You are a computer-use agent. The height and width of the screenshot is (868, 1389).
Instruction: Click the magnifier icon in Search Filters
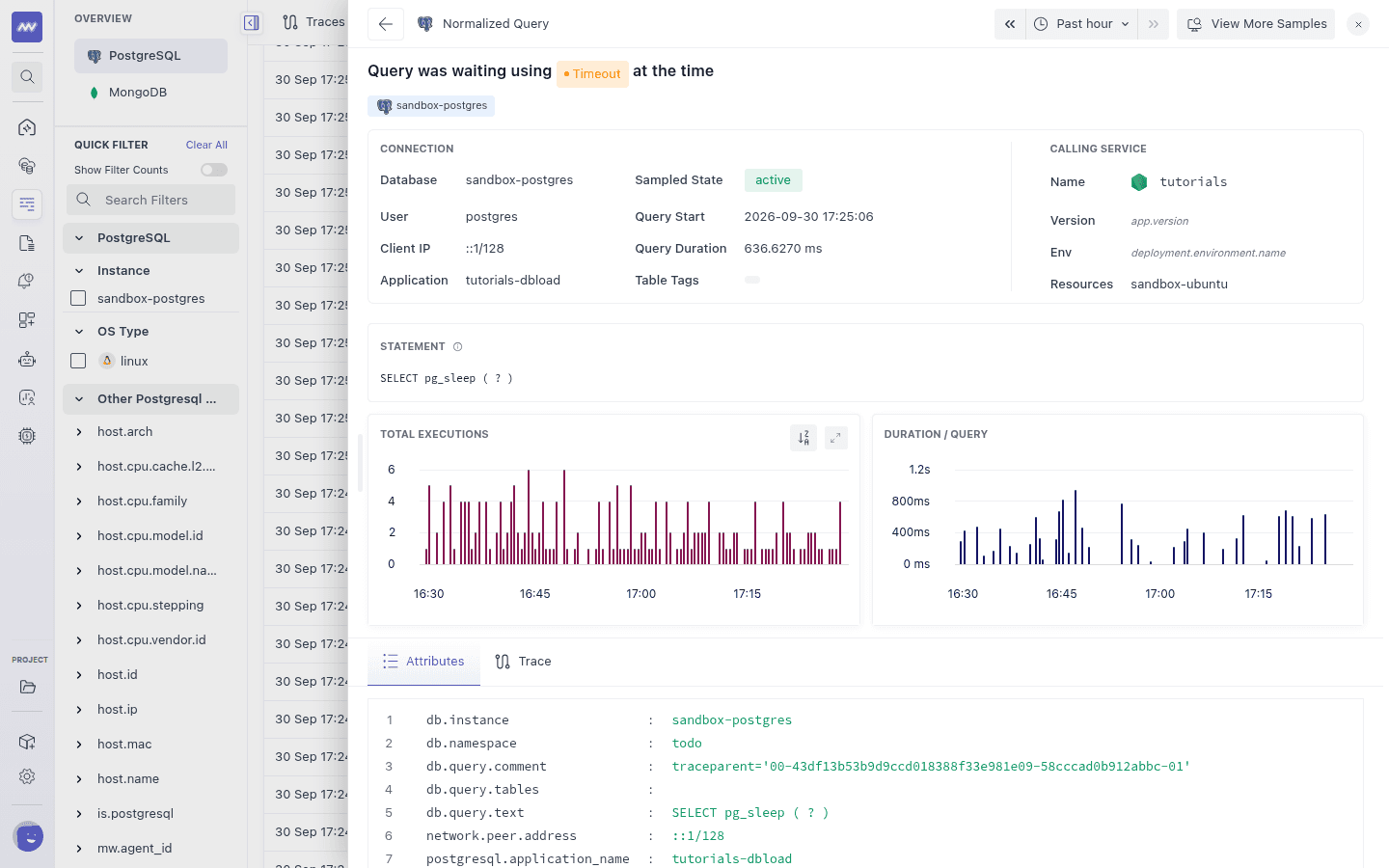84,200
